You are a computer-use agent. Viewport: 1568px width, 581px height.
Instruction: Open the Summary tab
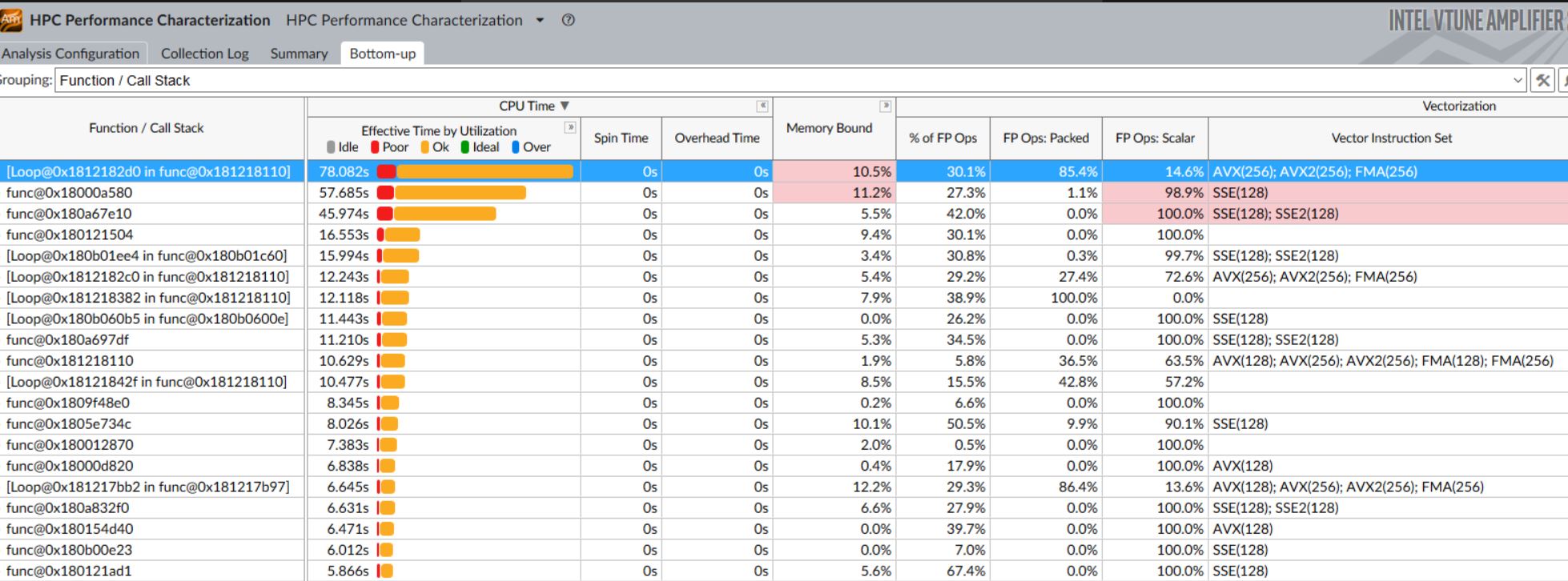click(299, 54)
